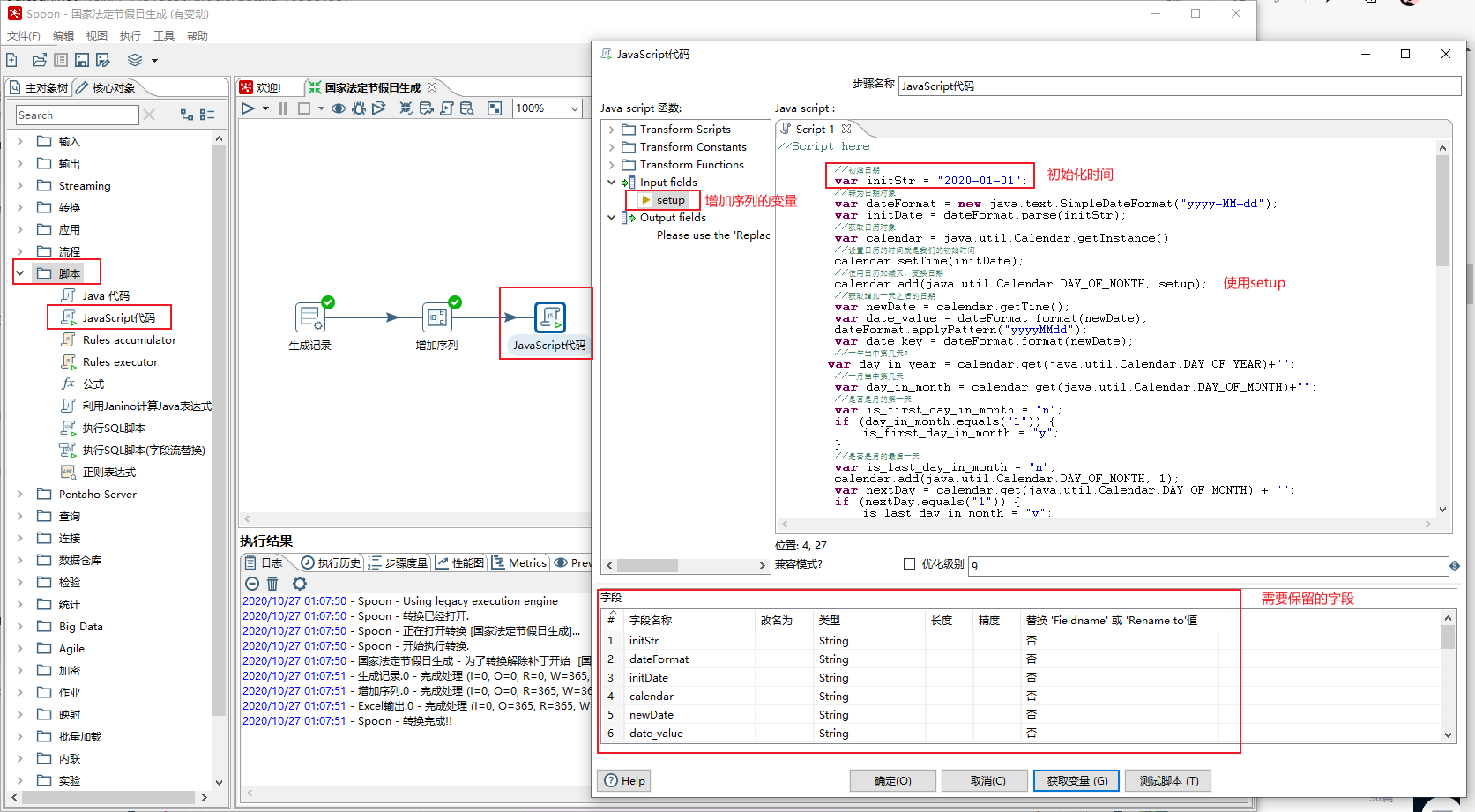Collapse the Output fields node
Viewport: 1475px width, 812px height.
[612, 218]
